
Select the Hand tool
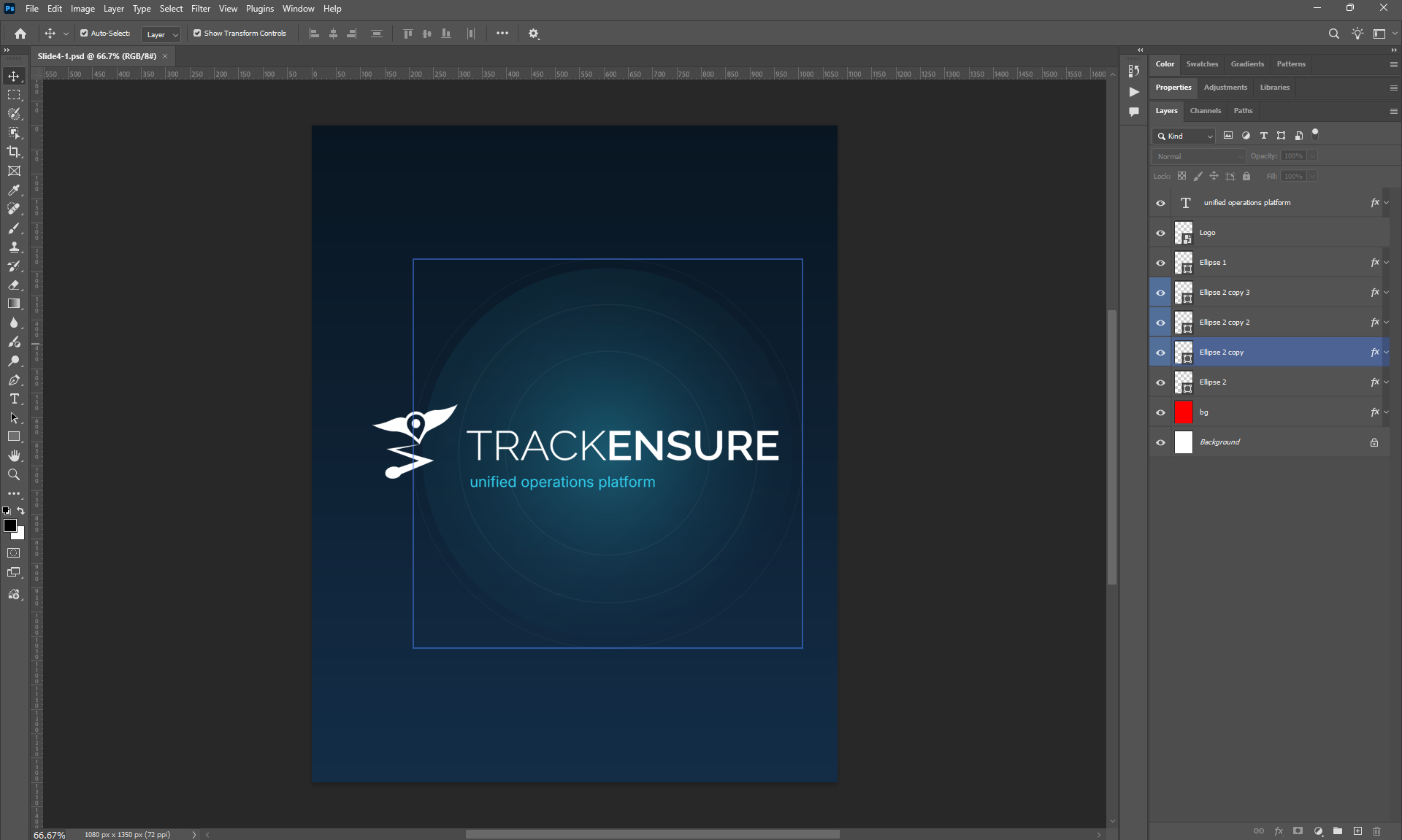click(x=14, y=455)
